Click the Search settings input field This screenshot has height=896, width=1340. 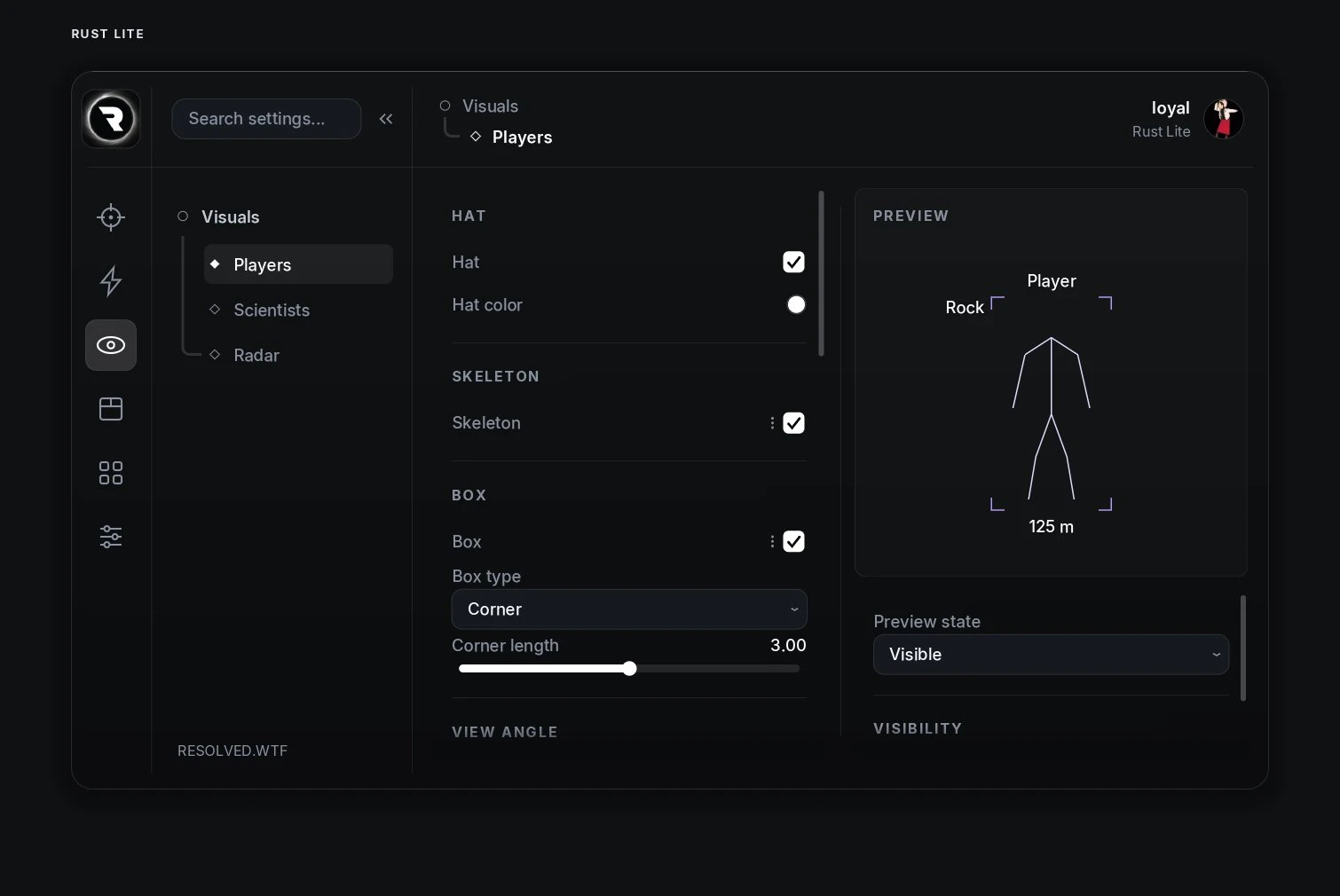pos(266,119)
